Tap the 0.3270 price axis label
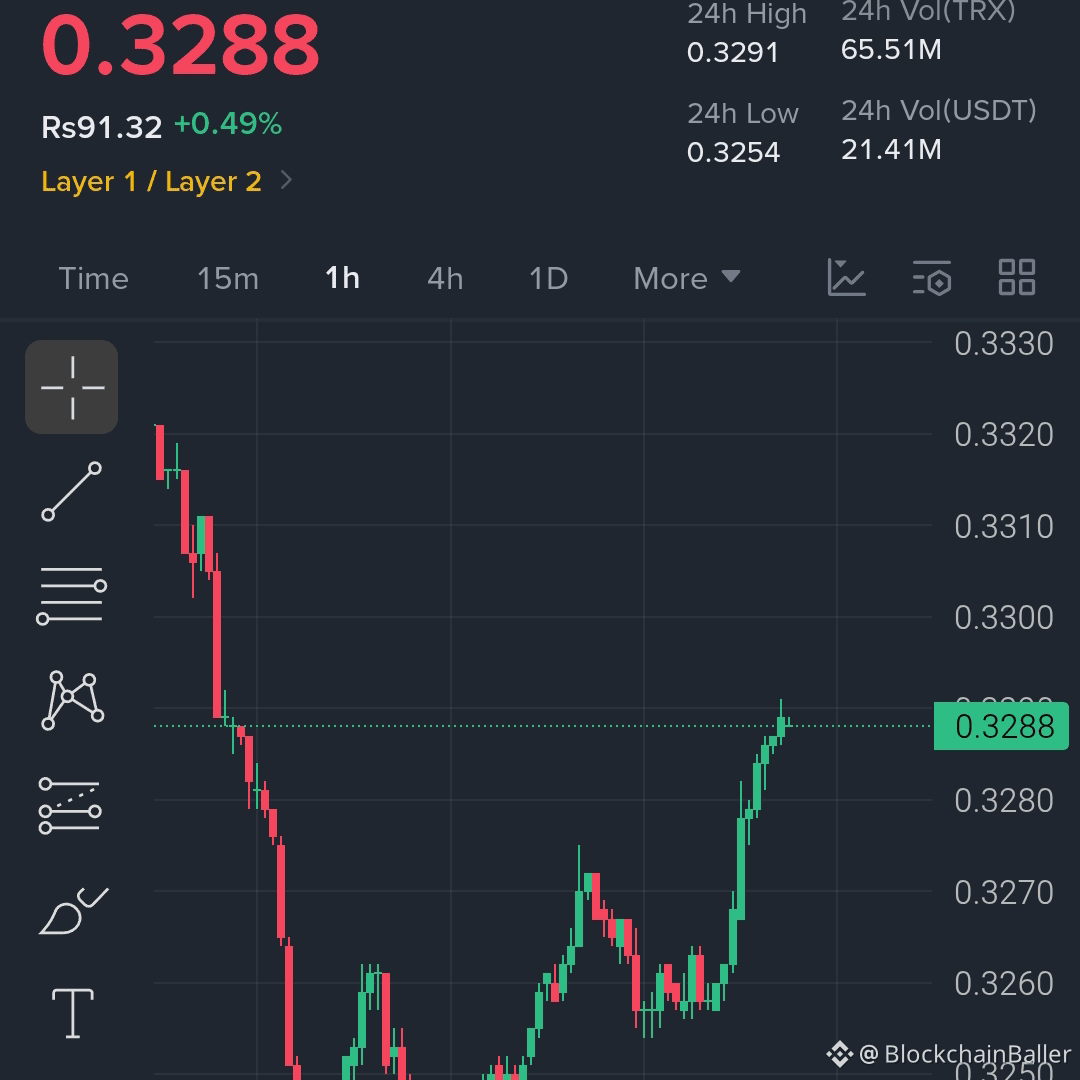The image size is (1080, 1080). point(1004,893)
